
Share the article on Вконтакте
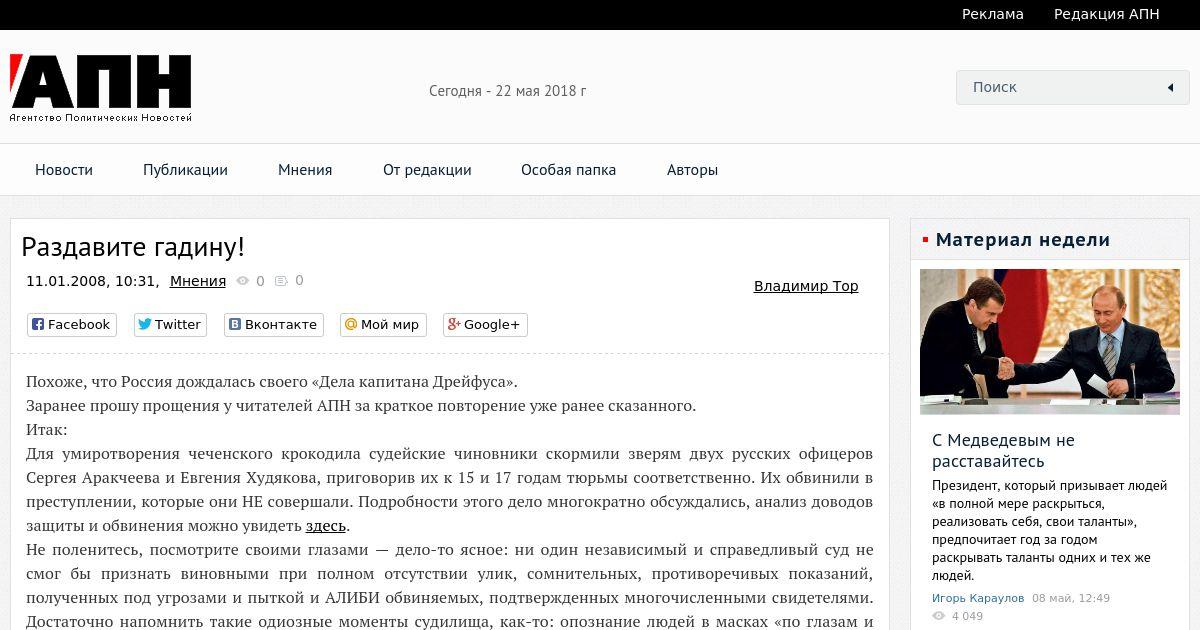[x=274, y=325]
